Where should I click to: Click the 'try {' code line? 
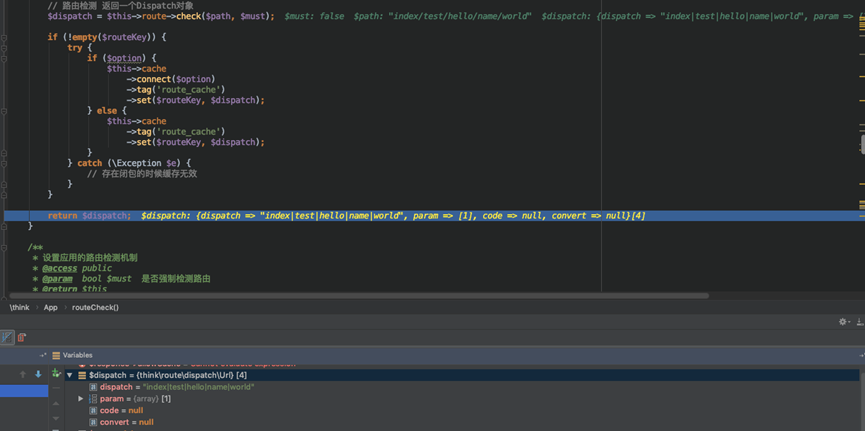pos(79,48)
